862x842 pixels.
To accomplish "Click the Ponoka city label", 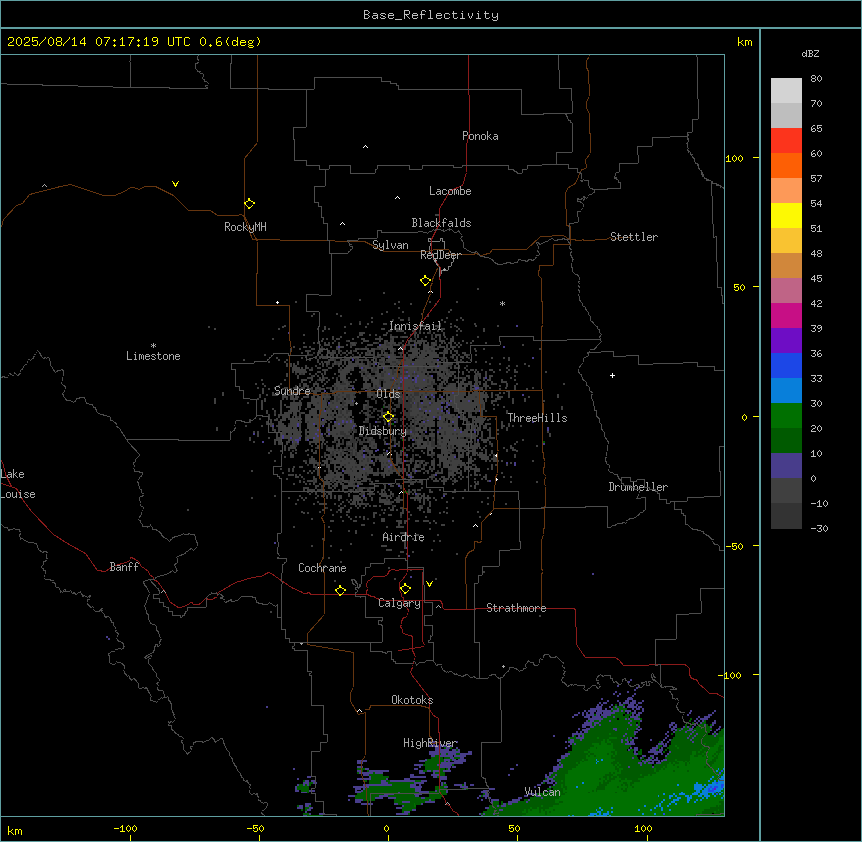I will click(x=480, y=136).
